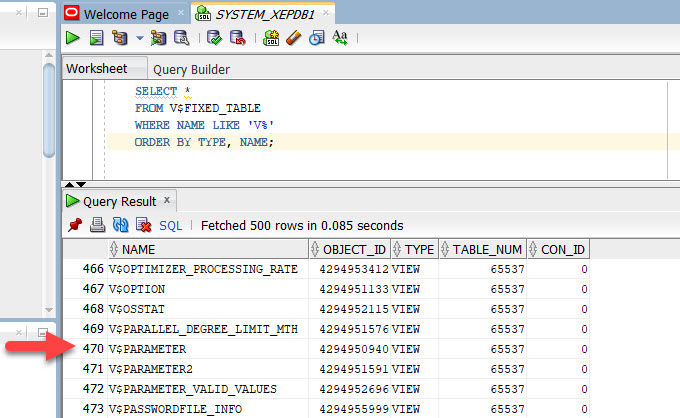This screenshot has width=680, height=418.
Task: Click the SQL Tuning Advisor icon
Action: (182, 38)
